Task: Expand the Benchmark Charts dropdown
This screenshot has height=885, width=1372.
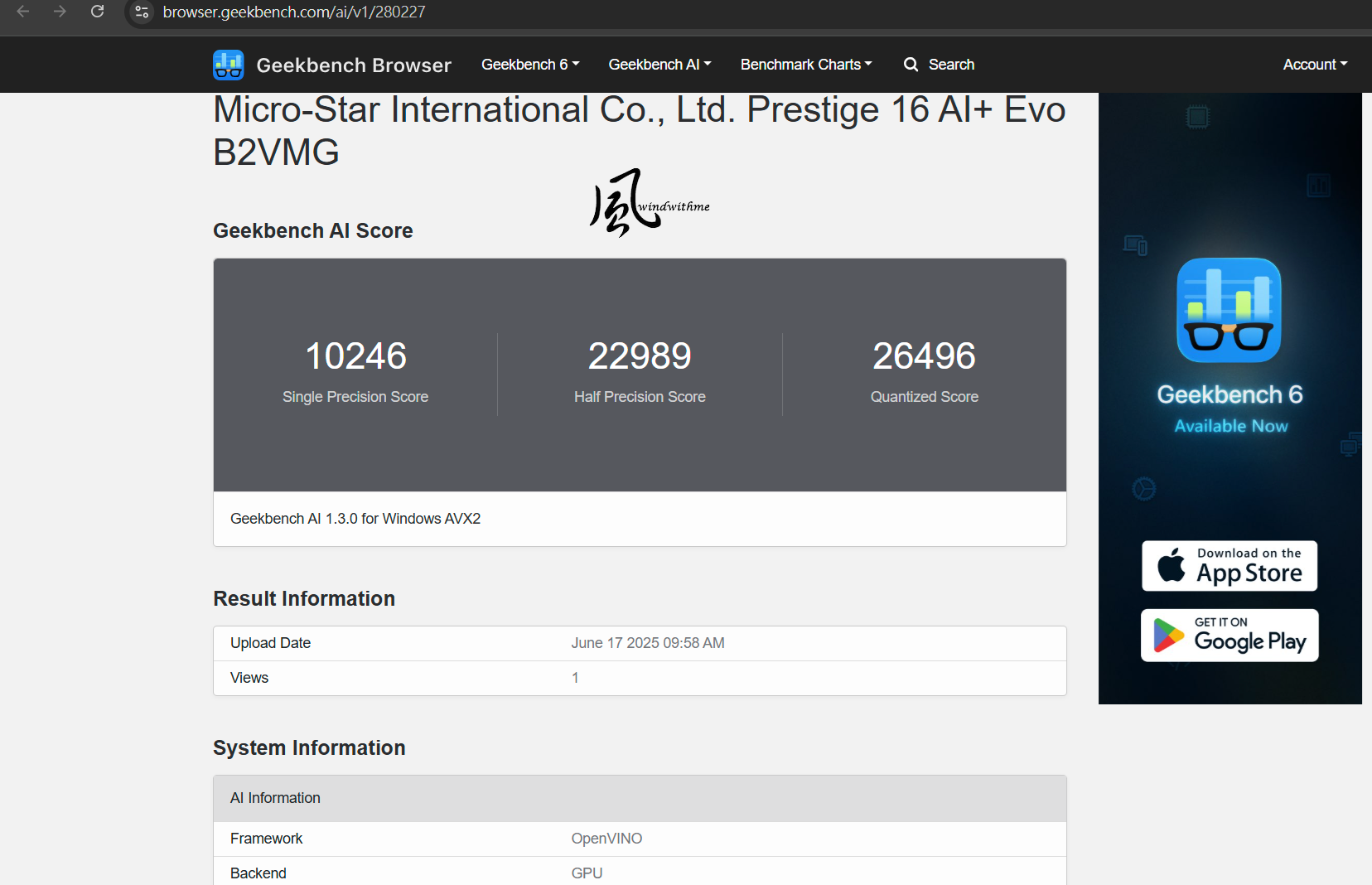Action: tap(806, 65)
